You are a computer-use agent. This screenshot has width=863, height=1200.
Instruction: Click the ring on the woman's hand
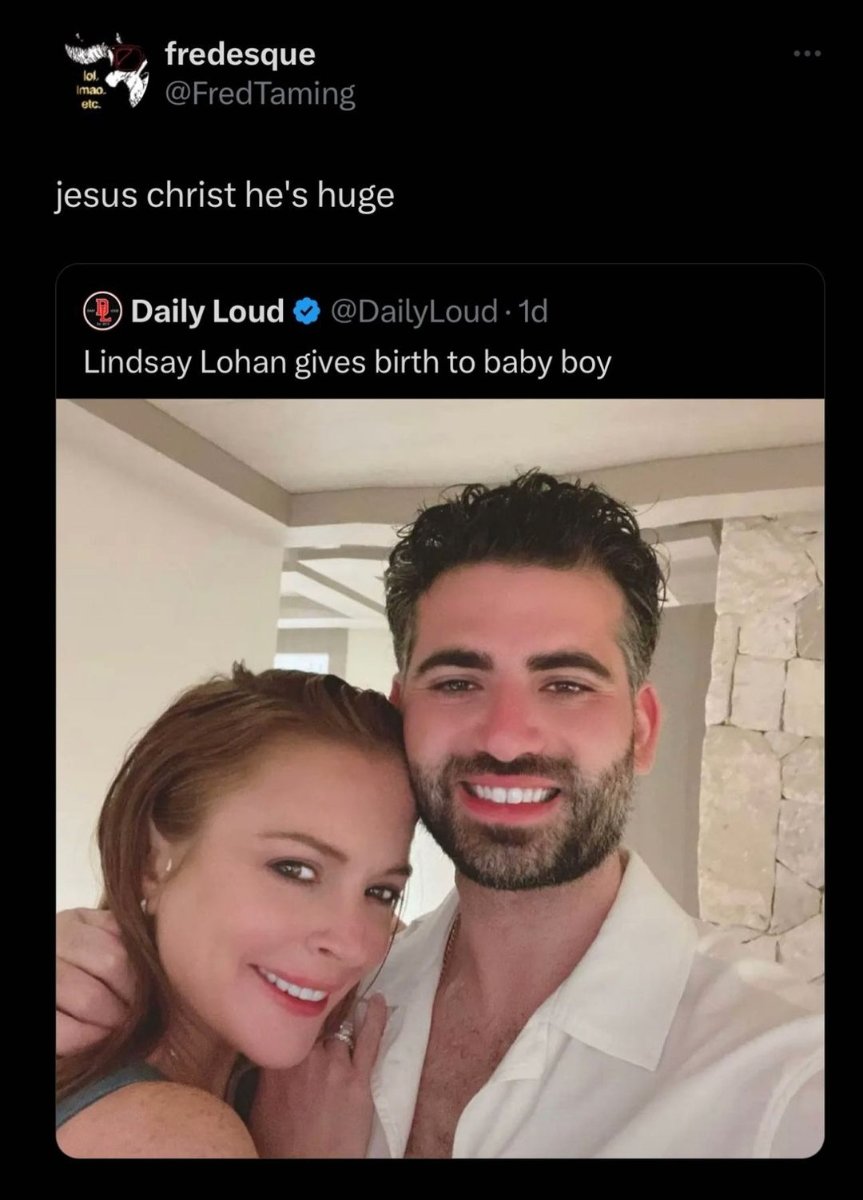pos(343,1035)
